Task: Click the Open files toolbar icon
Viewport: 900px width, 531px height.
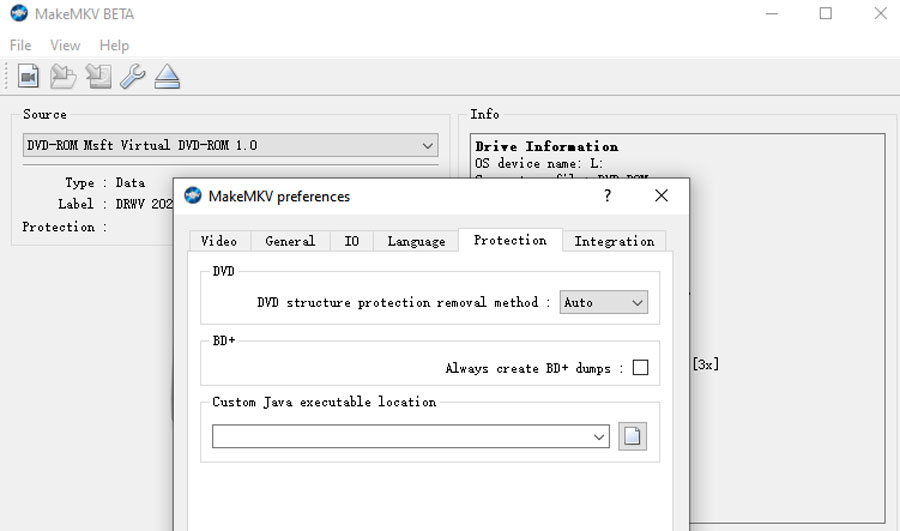Action: pos(28,76)
